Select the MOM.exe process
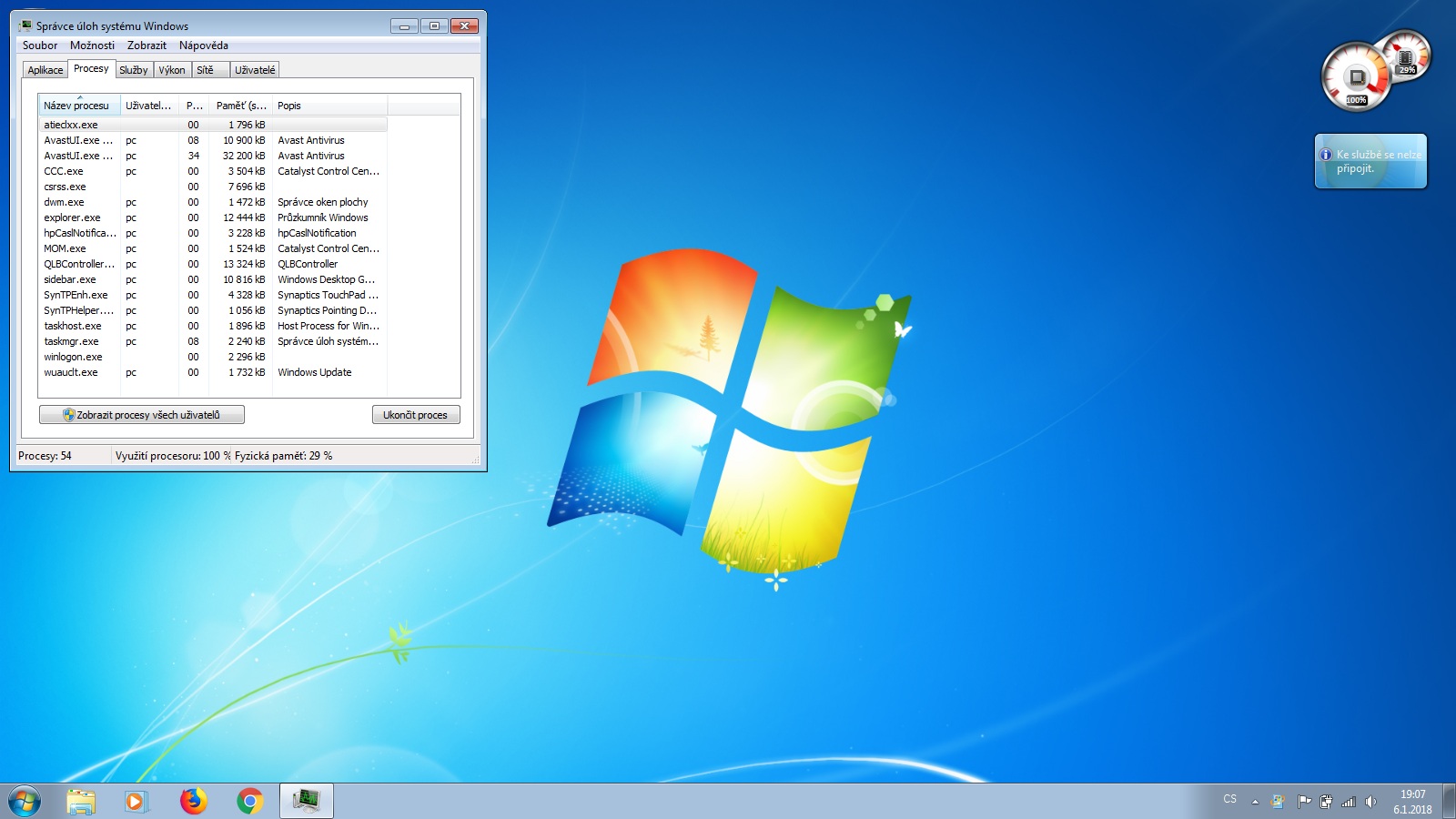 pos(213,248)
